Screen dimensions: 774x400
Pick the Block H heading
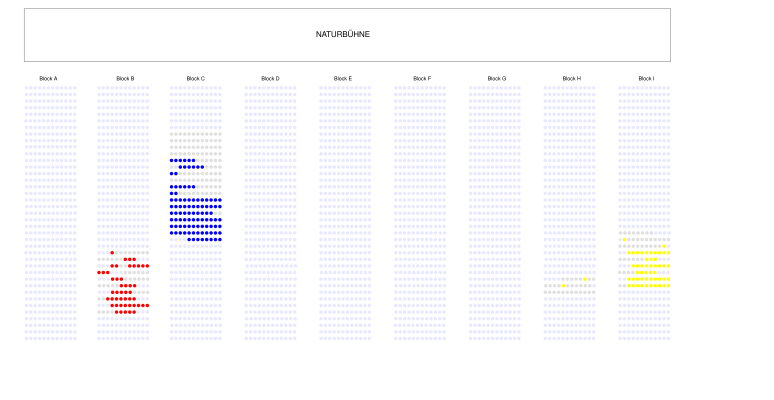click(571, 78)
